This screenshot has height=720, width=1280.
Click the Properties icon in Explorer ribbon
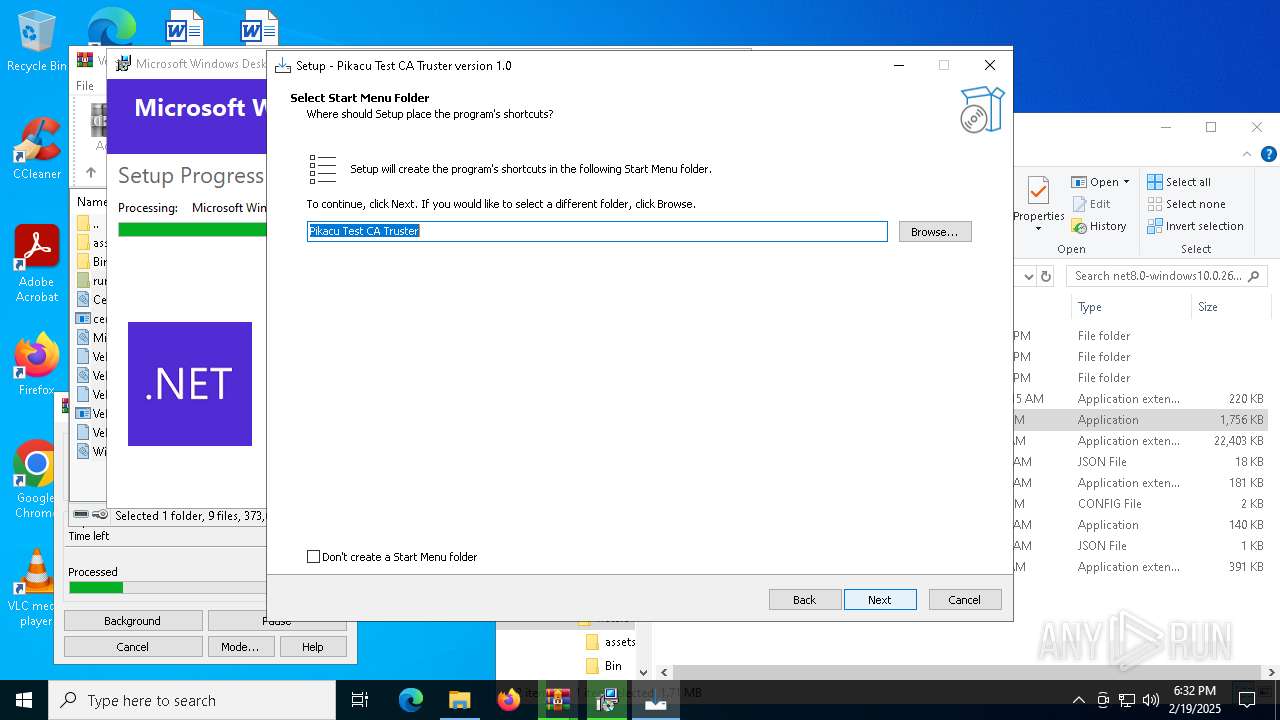click(1038, 191)
